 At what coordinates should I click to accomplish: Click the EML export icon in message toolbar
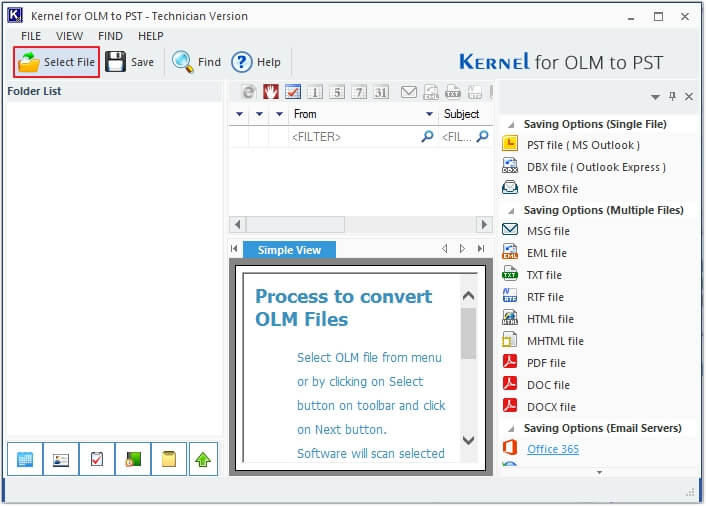(431, 92)
